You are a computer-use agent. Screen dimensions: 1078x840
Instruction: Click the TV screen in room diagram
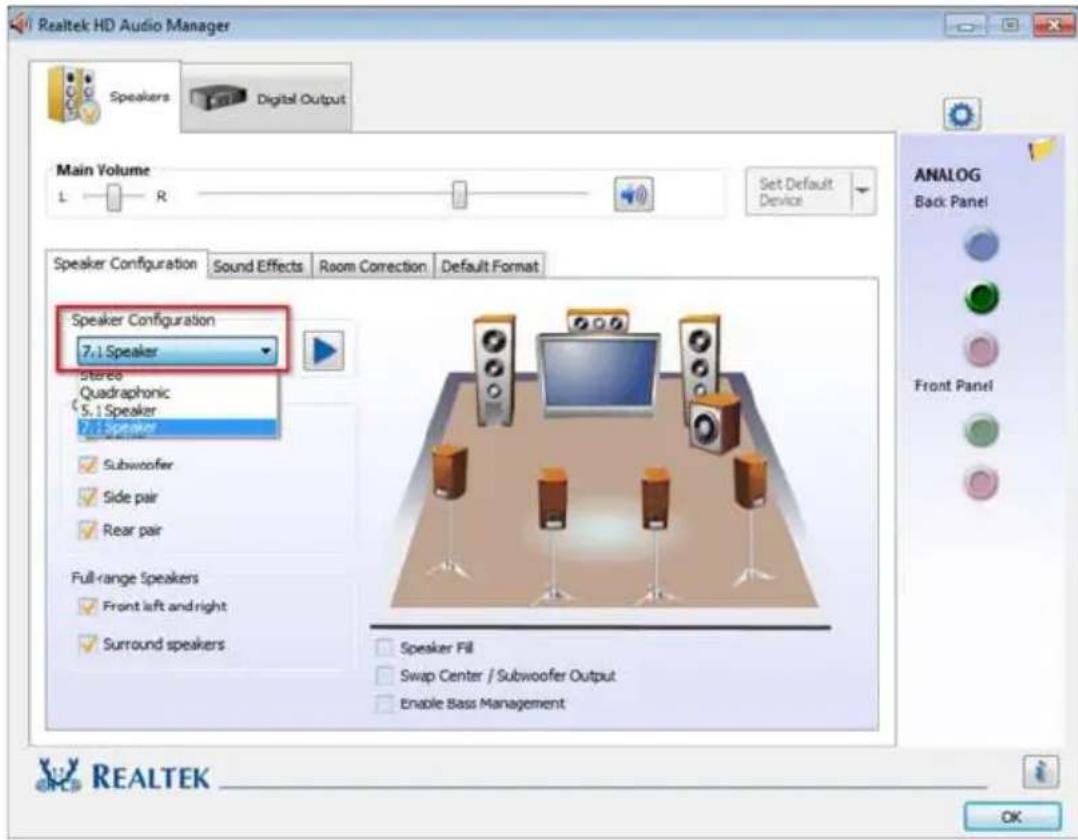[x=598, y=375]
